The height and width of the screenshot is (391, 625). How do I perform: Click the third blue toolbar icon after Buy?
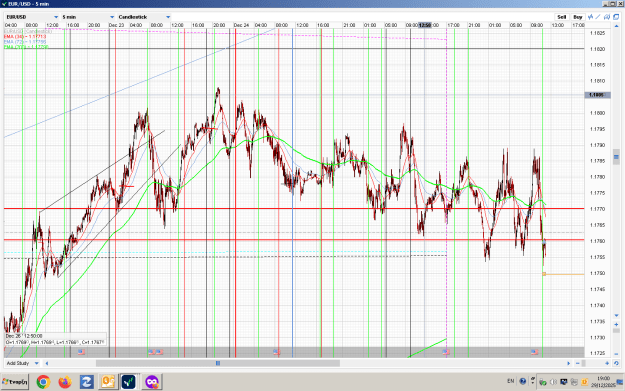pyautogui.click(x=607, y=17)
